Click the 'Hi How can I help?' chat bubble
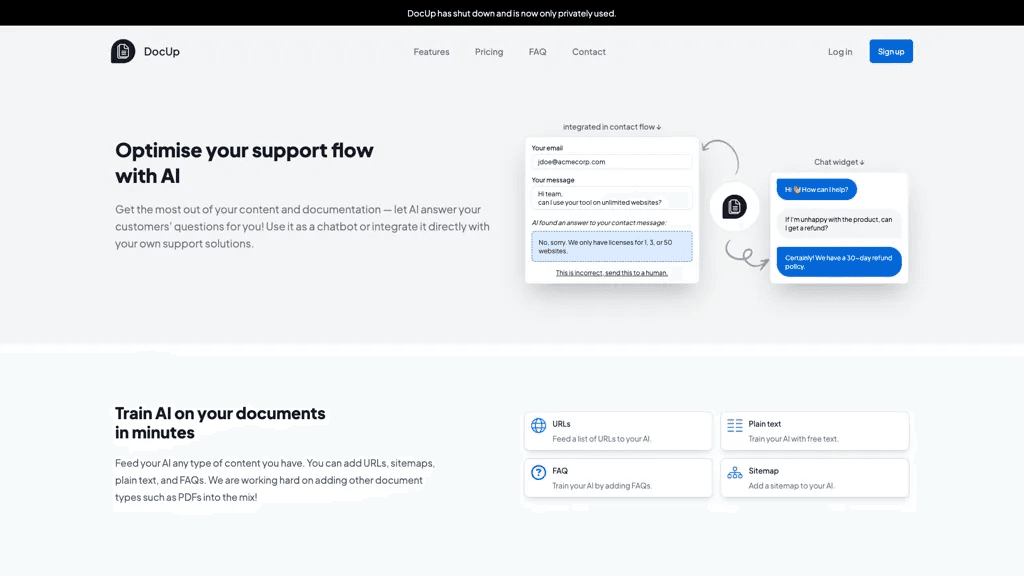Screen dimensions: 1024x576 (x=816, y=189)
